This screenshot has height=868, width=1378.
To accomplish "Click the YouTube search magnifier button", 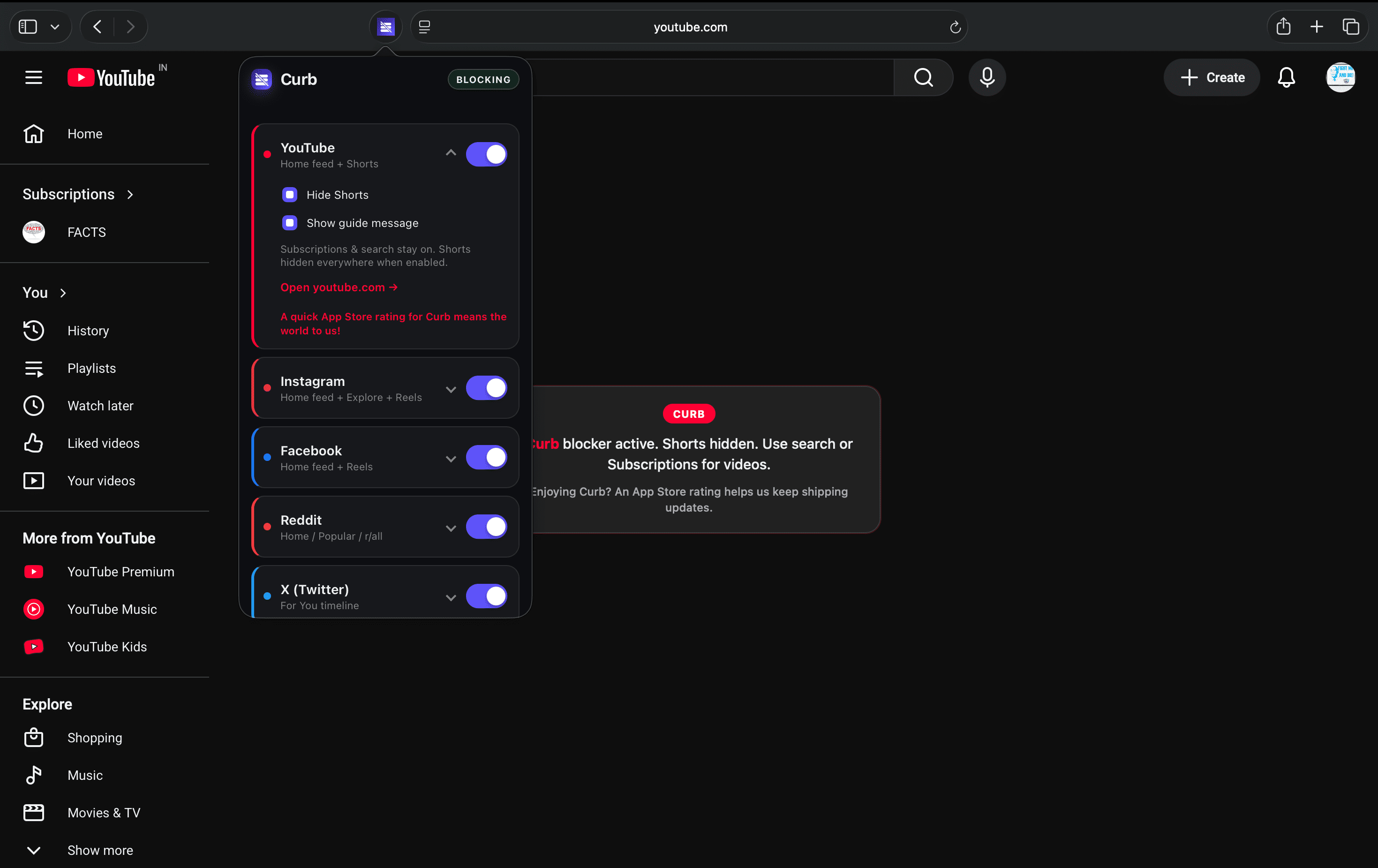I will (x=923, y=77).
